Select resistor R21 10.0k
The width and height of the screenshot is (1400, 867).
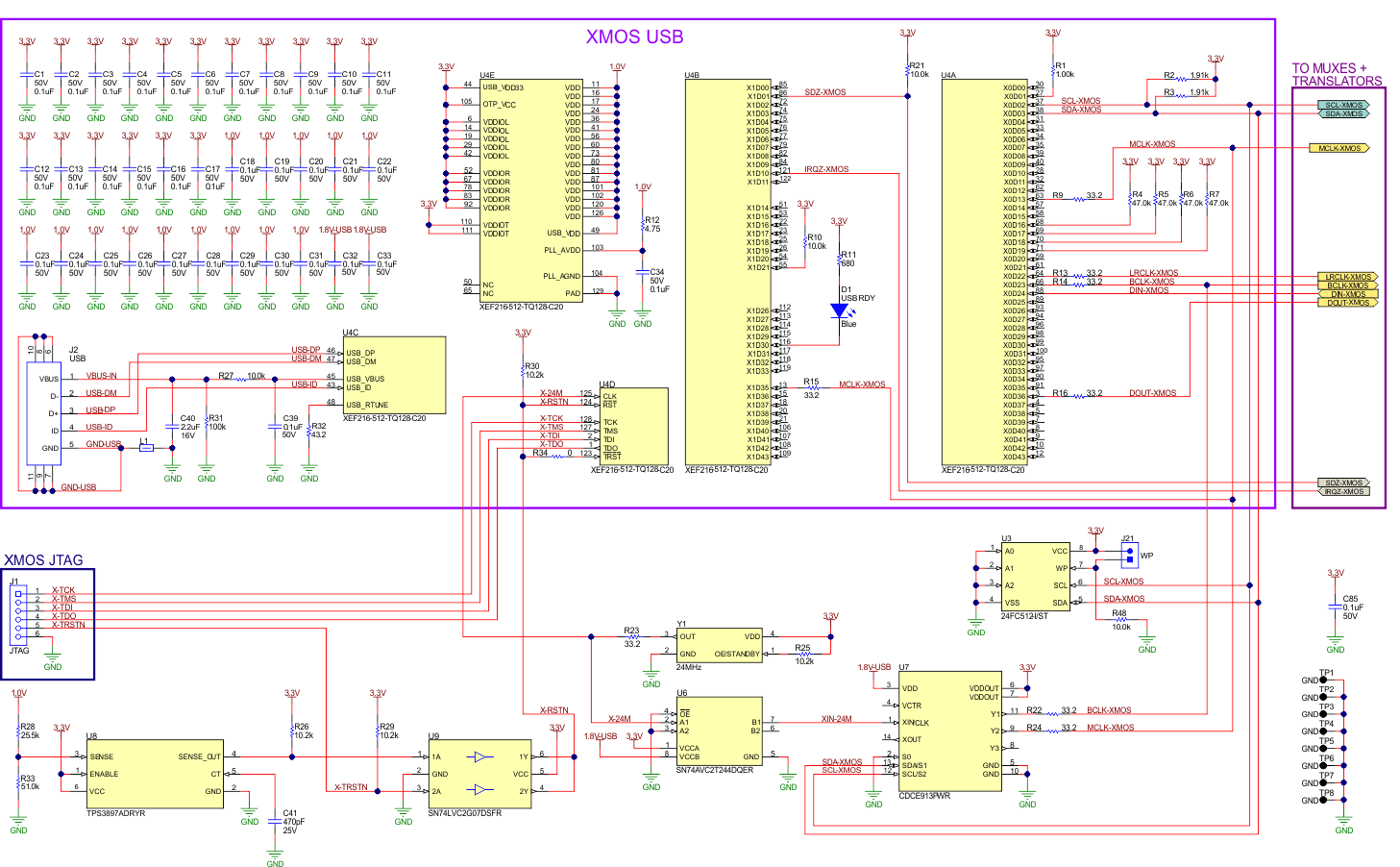pyautogui.click(x=908, y=69)
